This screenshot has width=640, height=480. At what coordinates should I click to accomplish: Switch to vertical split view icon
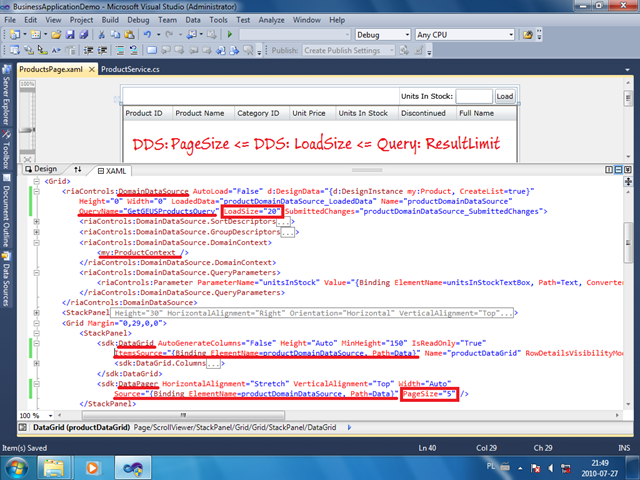pyautogui.click(x=609, y=169)
